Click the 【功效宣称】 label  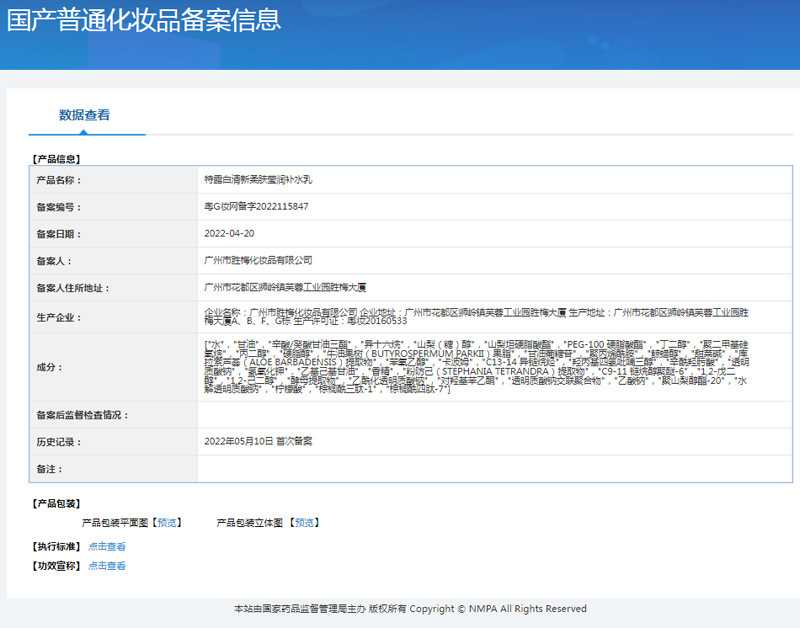(56, 566)
